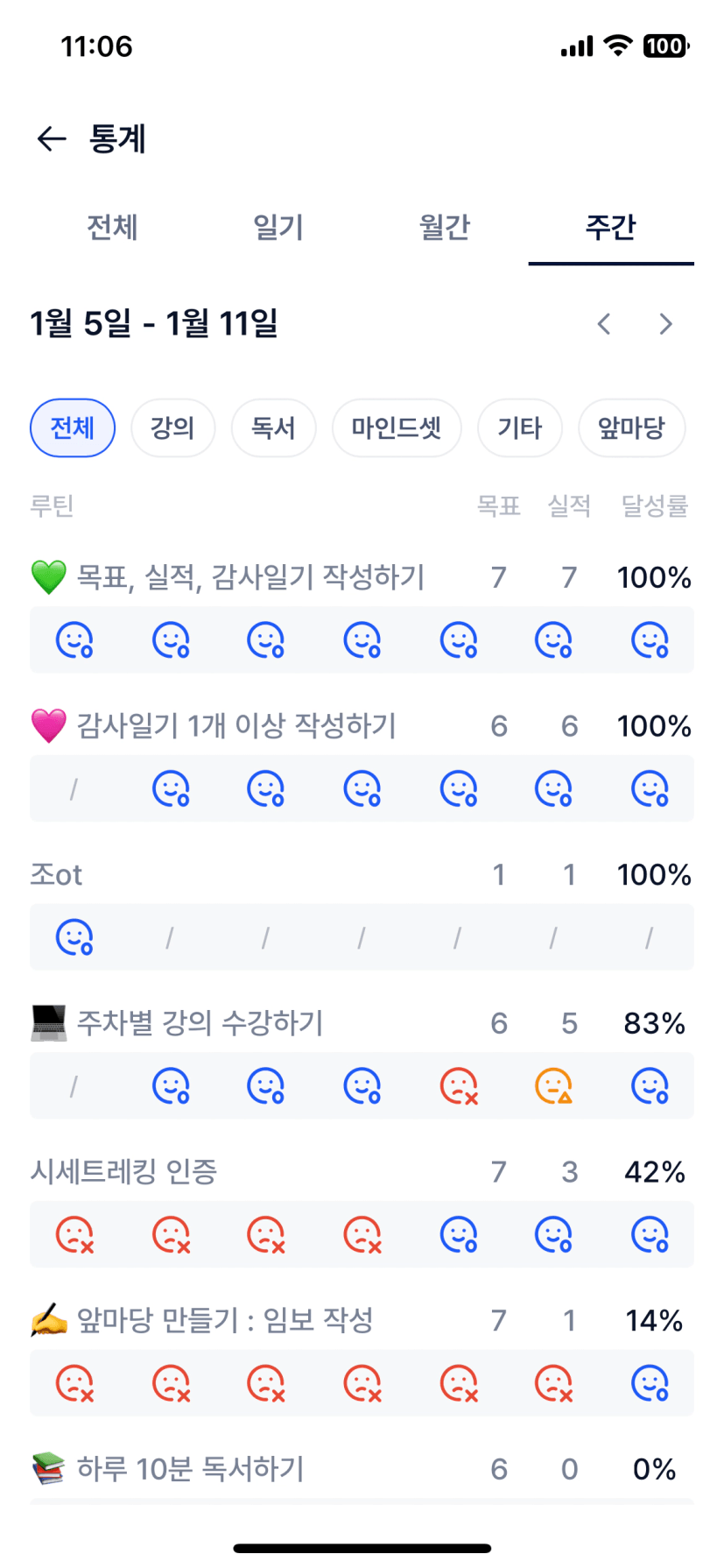This screenshot has height=1568, width=724.
Task: Tap the 앞마당 filter chip
Action: 631,428
